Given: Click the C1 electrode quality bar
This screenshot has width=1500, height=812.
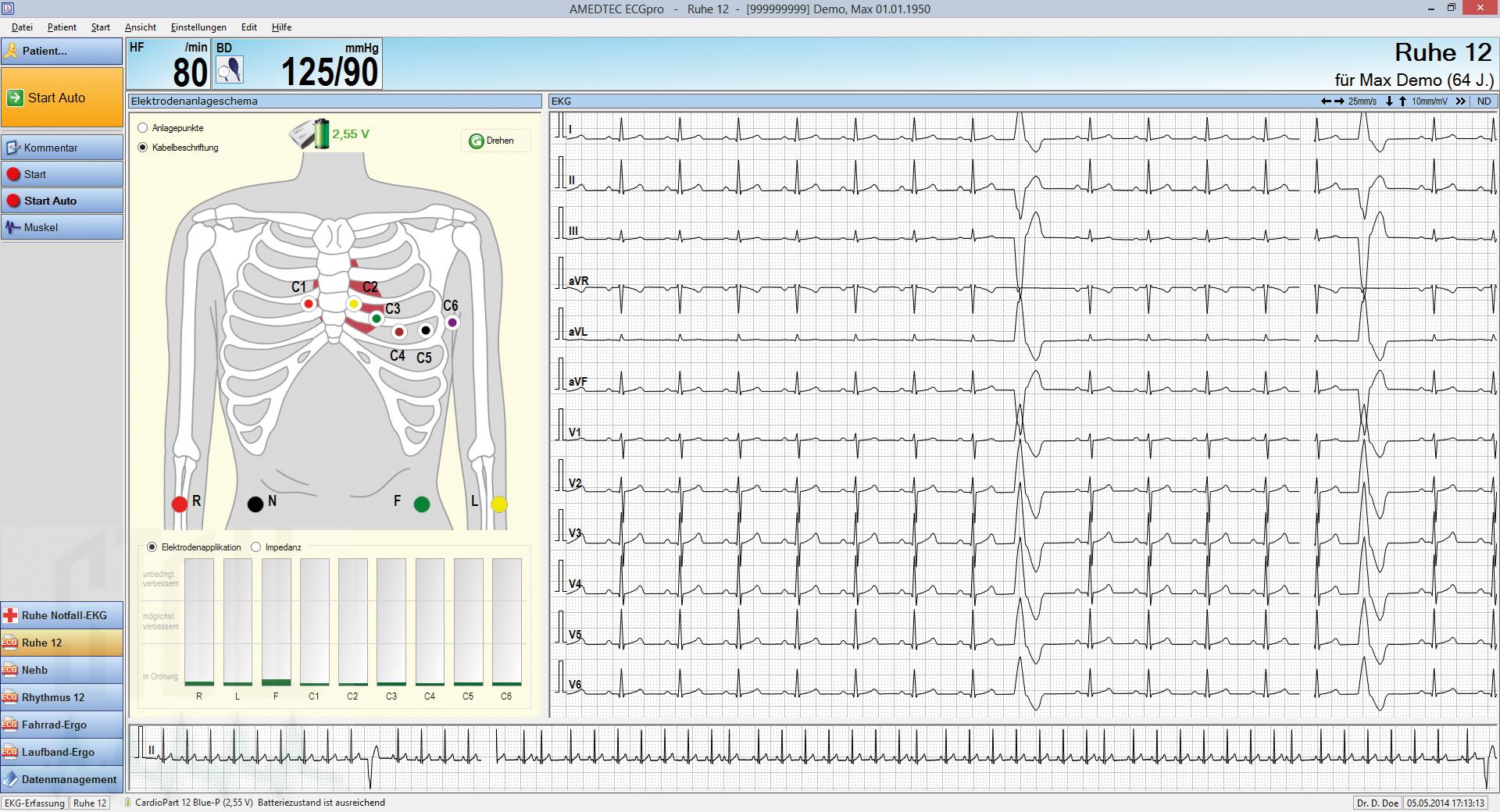Looking at the screenshot, I should coord(314,622).
